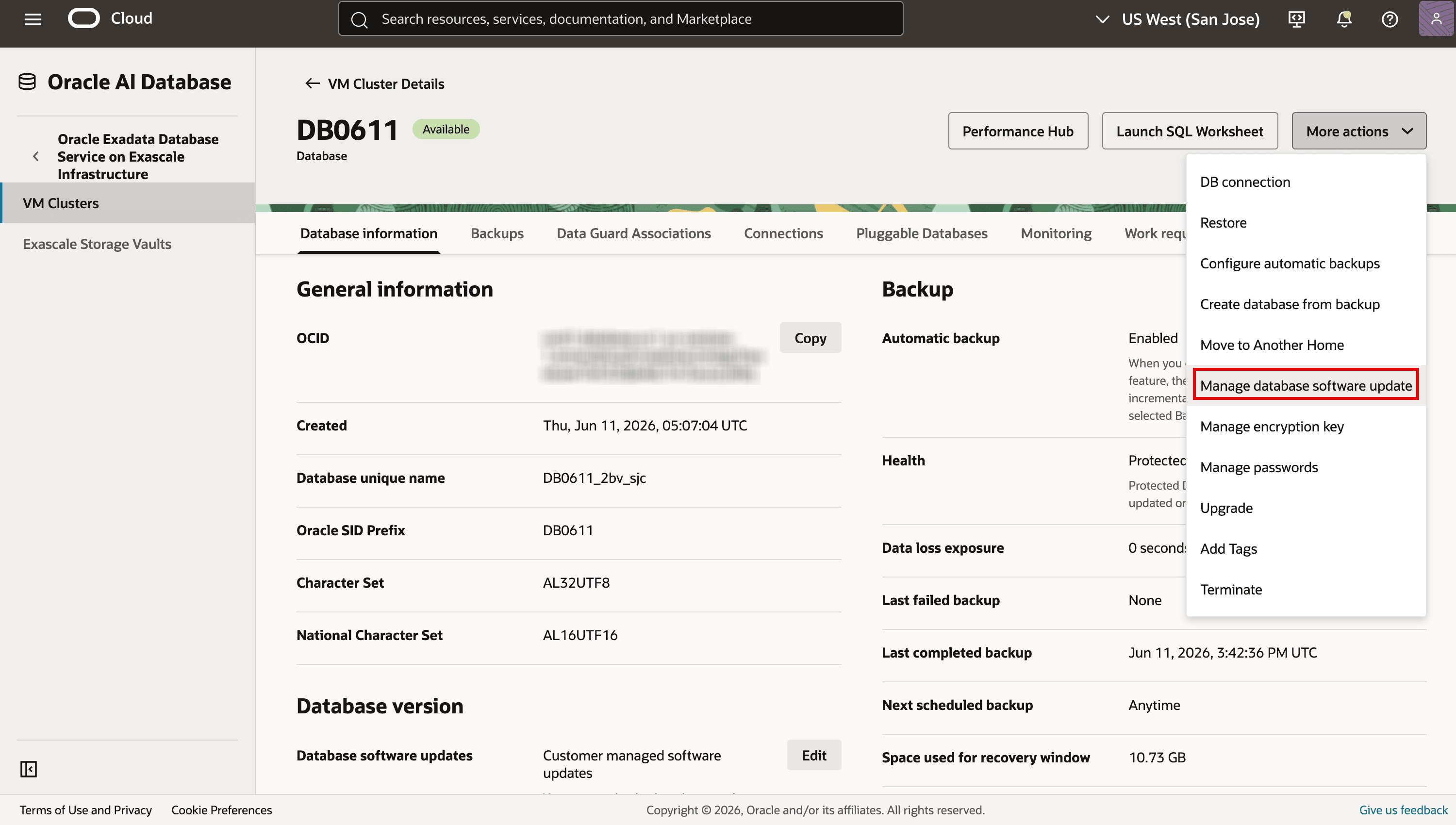Click Give us feedback link

[1403, 809]
